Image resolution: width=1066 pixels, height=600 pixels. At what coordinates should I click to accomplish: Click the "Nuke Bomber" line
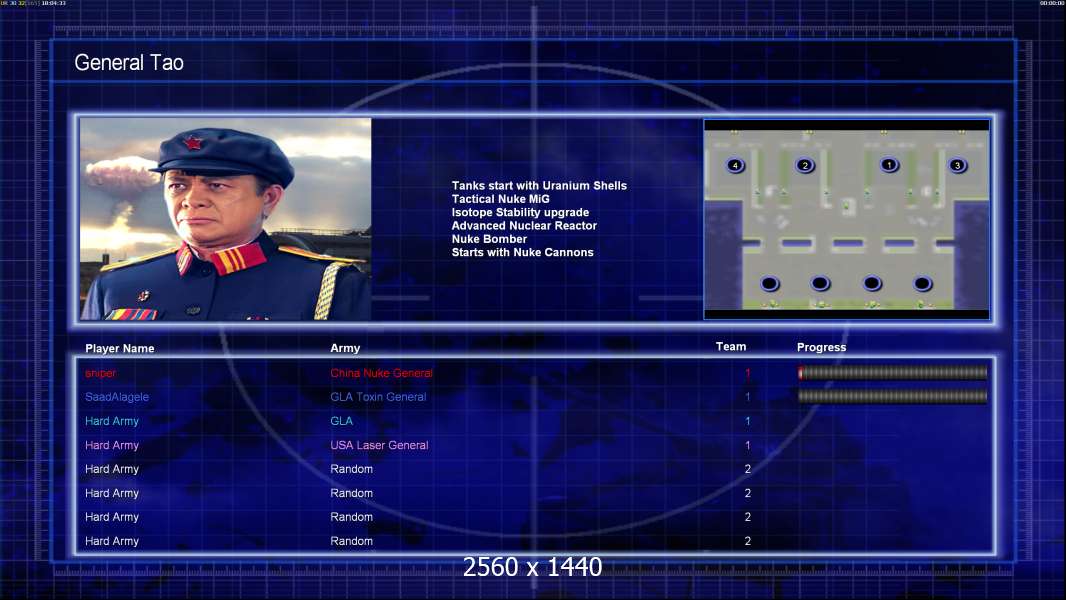point(489,239)
